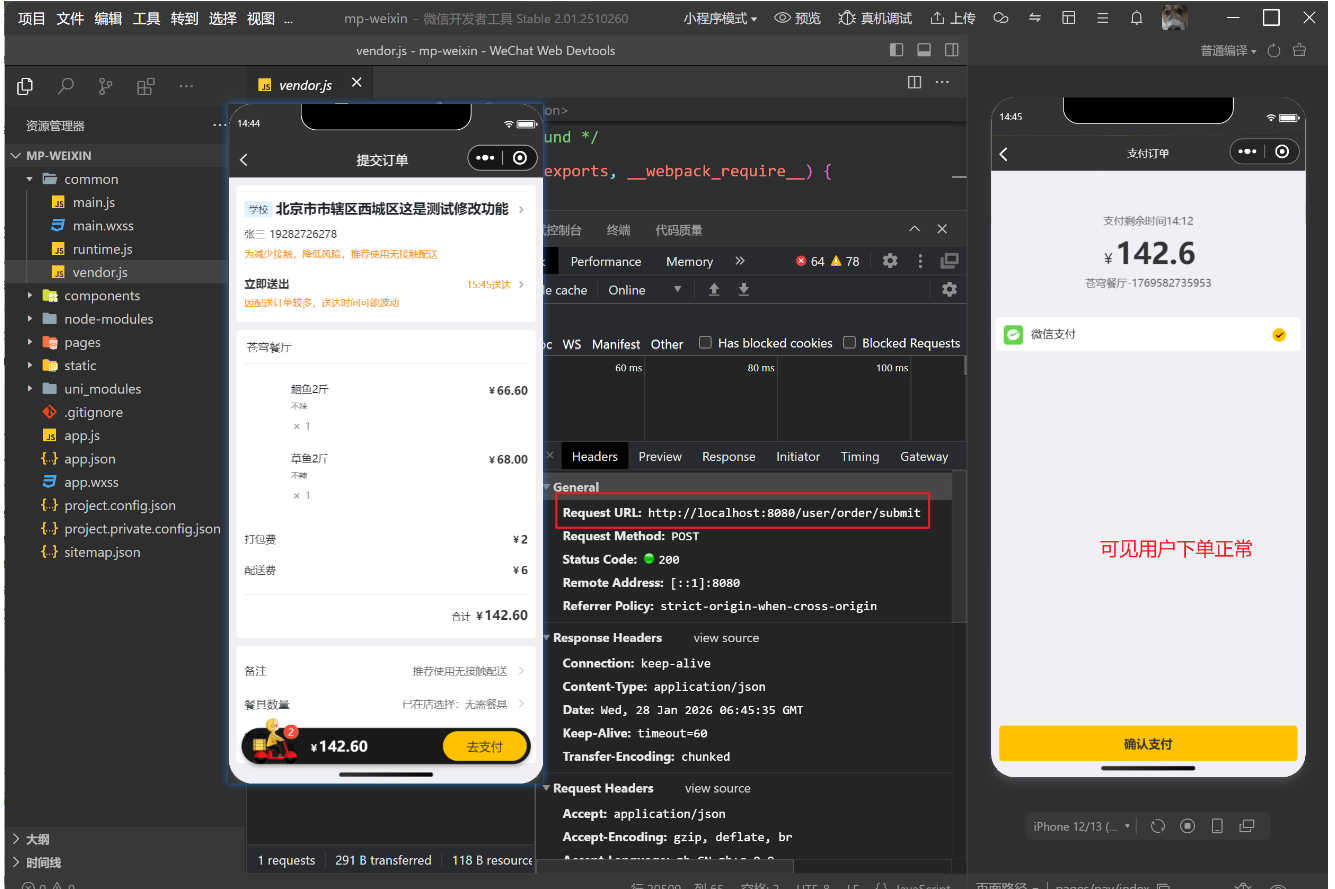1335x889 pixels.
Task: Click the detach simulator window icon
Action: point(1246,826)
